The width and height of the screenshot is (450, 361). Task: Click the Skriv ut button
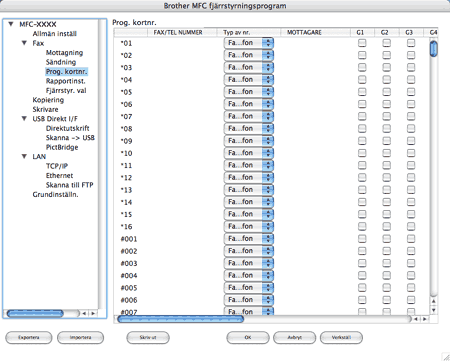pos(148,337)
